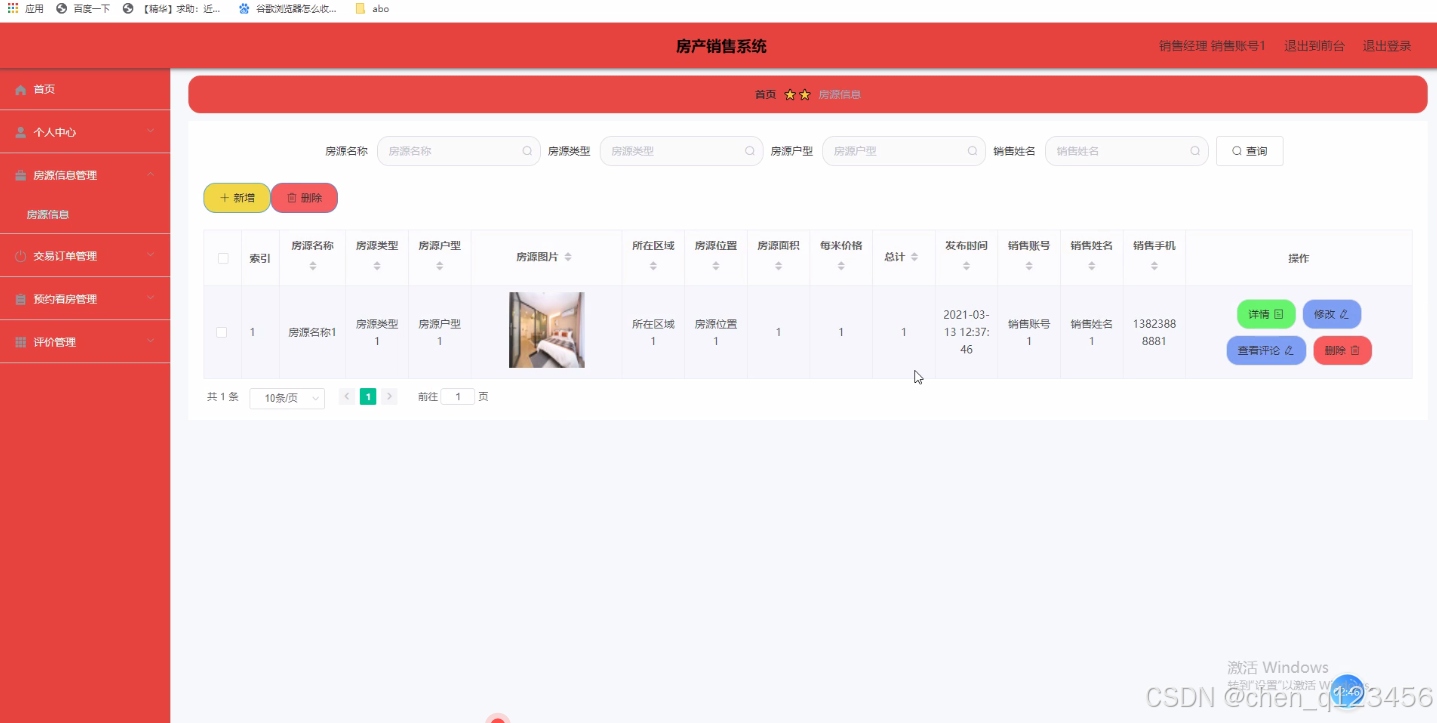The height and width of the screenshot is (723, 1437).
Task: Click the user icon on 个人中心
Action: [x=22, y=131]
